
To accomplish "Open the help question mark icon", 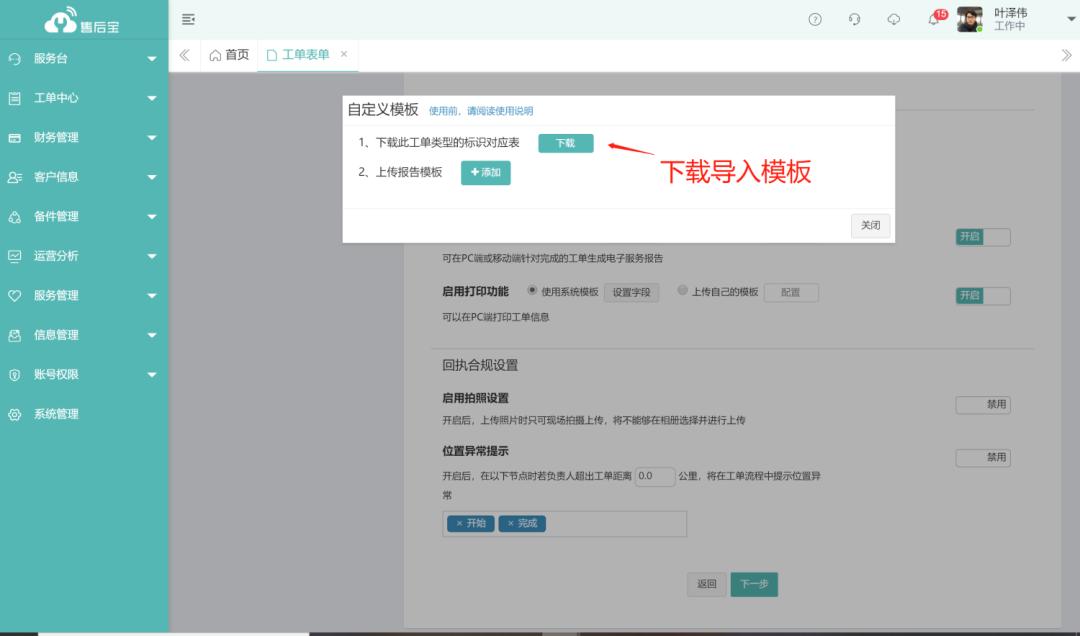I will 815,20.
